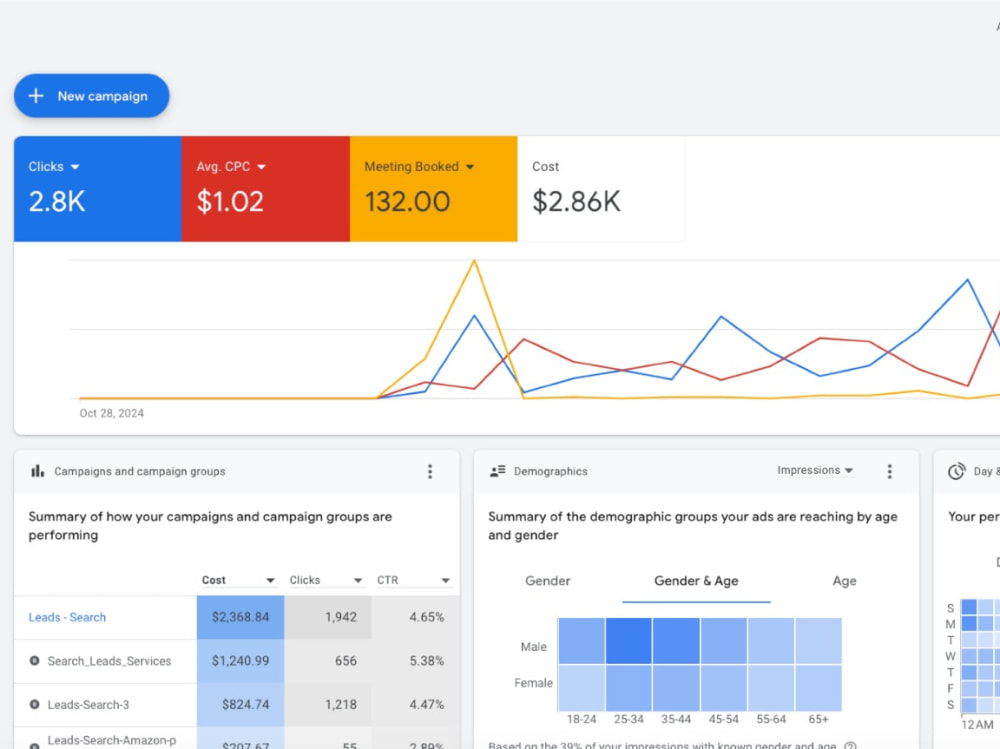The height and width of the screenshot is (749, 1000).
Task: Click the Leads-Search-3 campaign row
Action: pyautogui.click(x=237, y=704)
